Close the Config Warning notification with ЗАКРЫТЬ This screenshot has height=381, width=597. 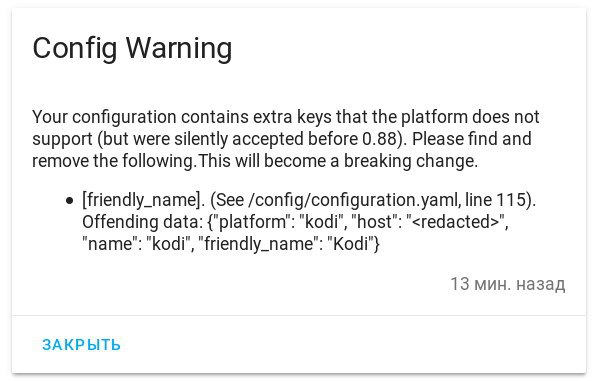(x=81, y=344)
